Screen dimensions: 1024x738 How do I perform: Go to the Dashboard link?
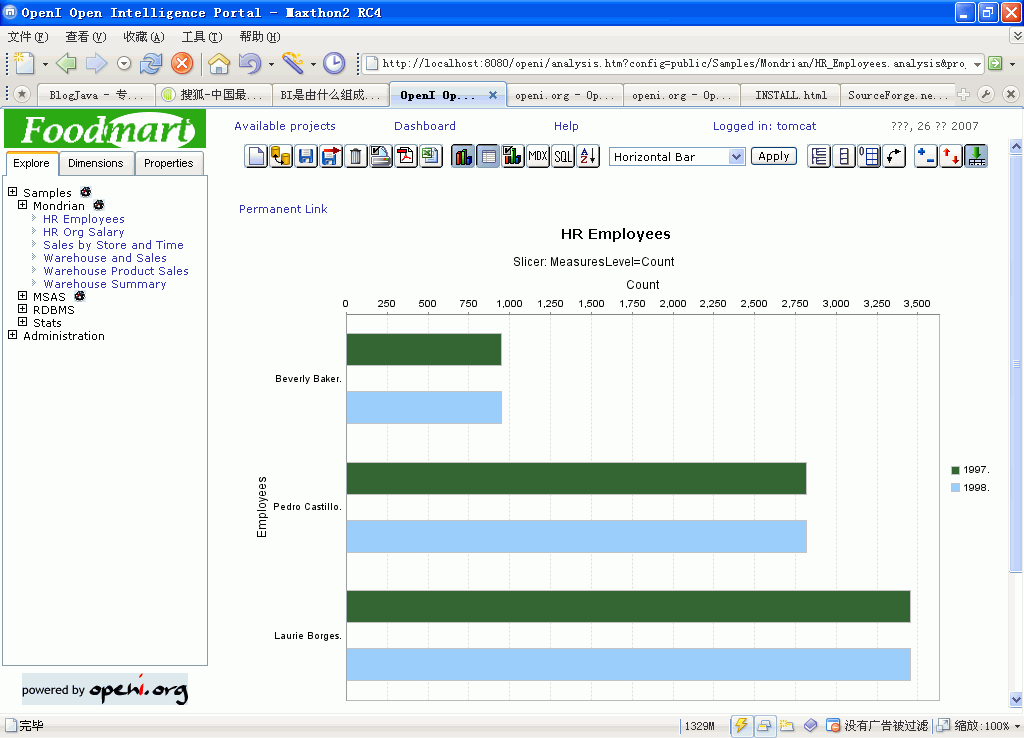point(424,126)
